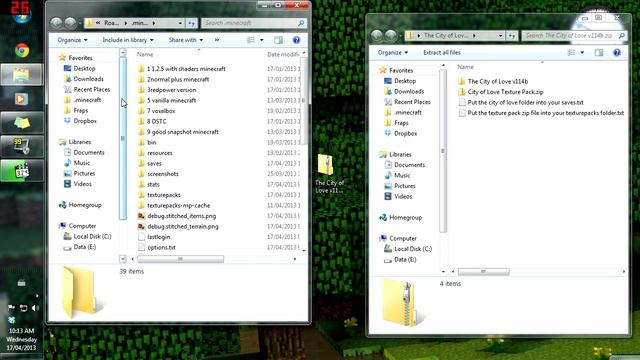Open Help in the .minecraft window toolbar
This screenshot has width=640, height=360.
pyautogui.click(x=296, y=40)
